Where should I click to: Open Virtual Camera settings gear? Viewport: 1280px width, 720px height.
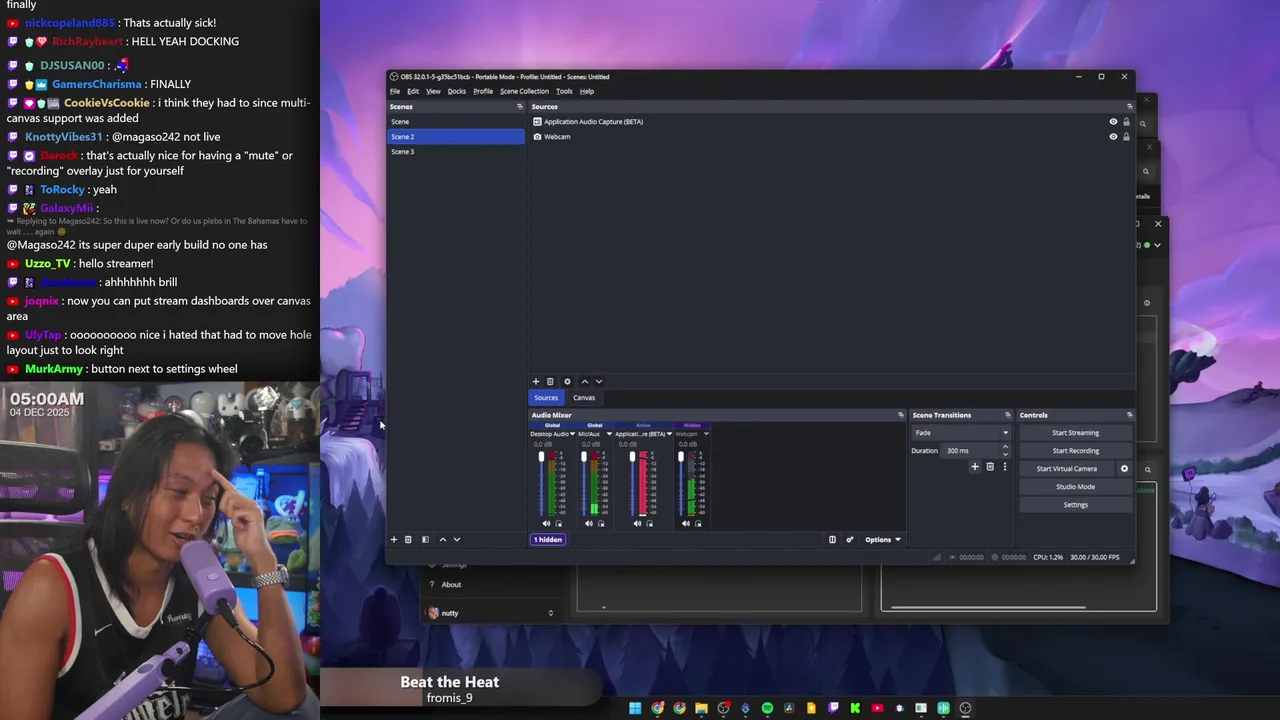1124,468
